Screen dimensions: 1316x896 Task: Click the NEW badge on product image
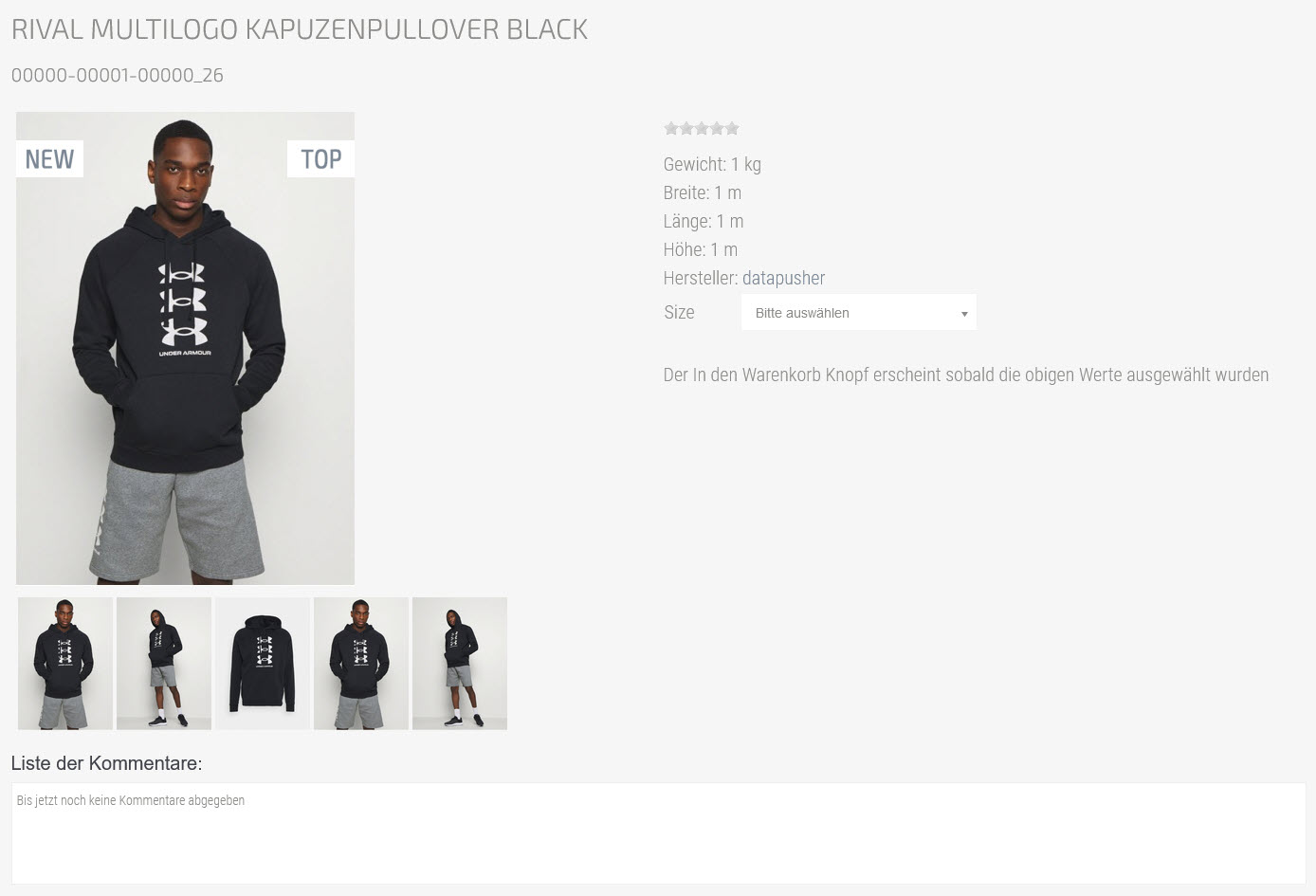(49, 158)
